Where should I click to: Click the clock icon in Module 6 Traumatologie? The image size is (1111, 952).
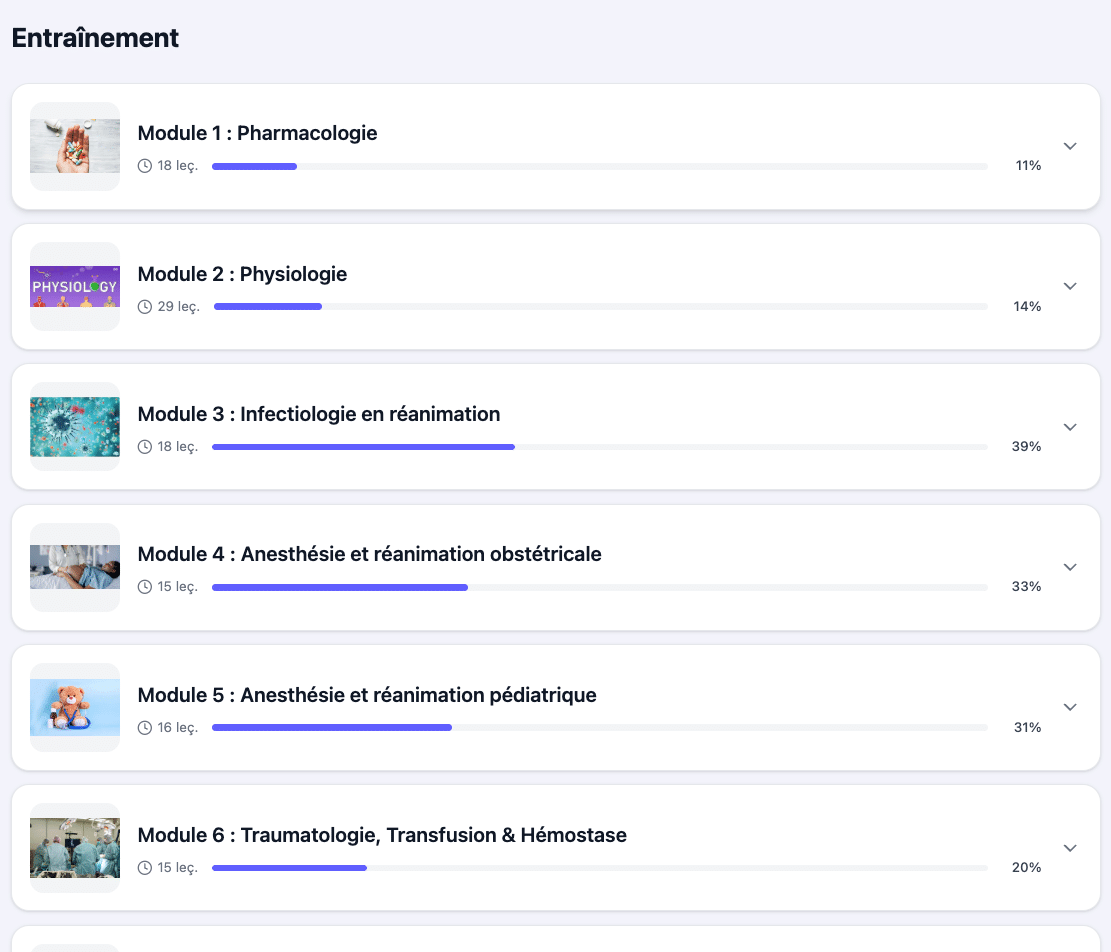click(145, 868)
